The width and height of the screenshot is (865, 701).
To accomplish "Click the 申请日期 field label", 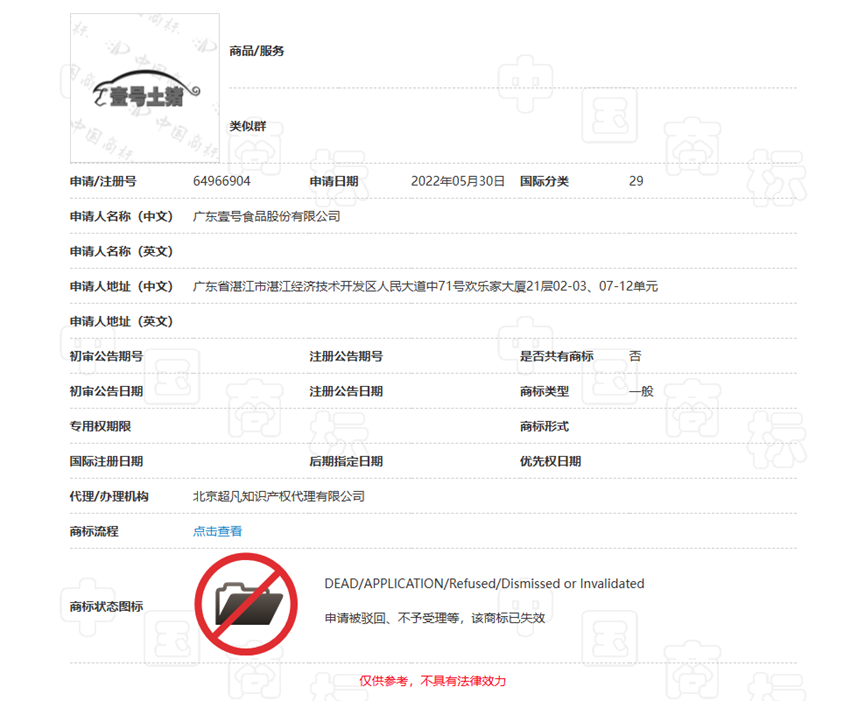I will pyautogui.click(x=334, y=181).
